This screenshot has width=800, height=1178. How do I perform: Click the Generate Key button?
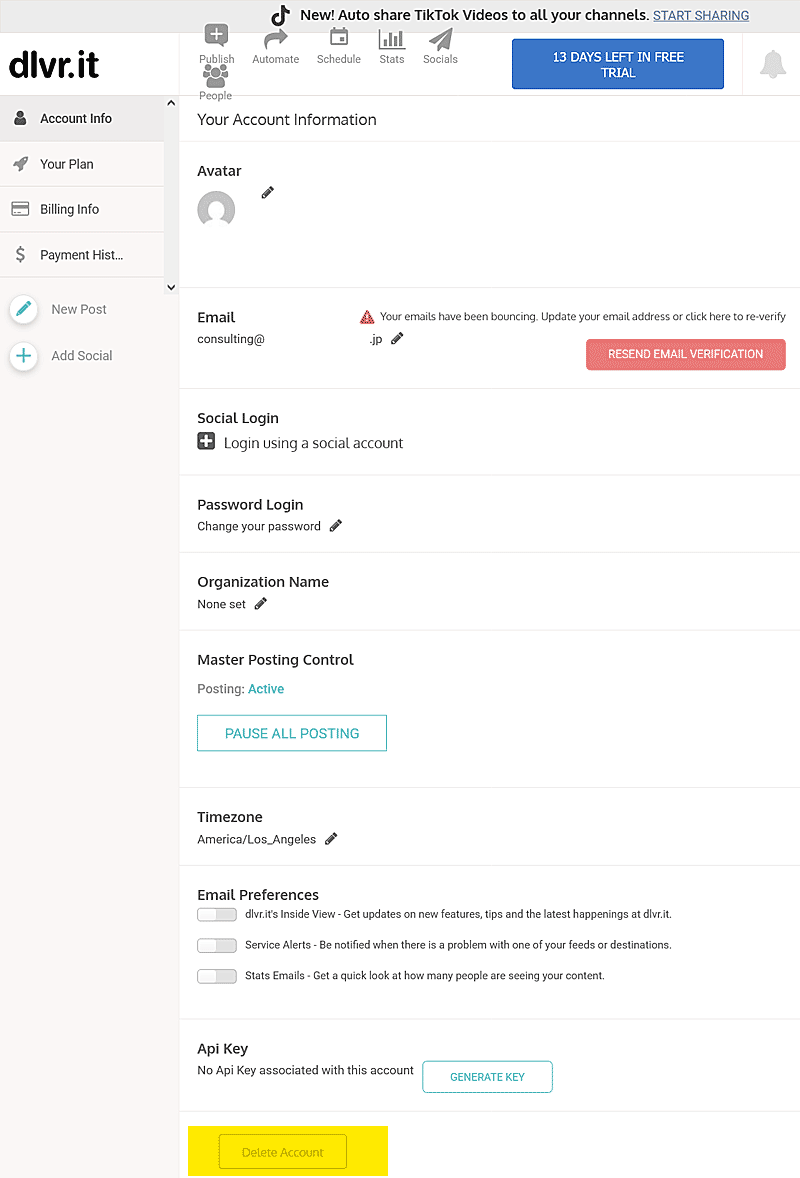[x=487, y=1077]
